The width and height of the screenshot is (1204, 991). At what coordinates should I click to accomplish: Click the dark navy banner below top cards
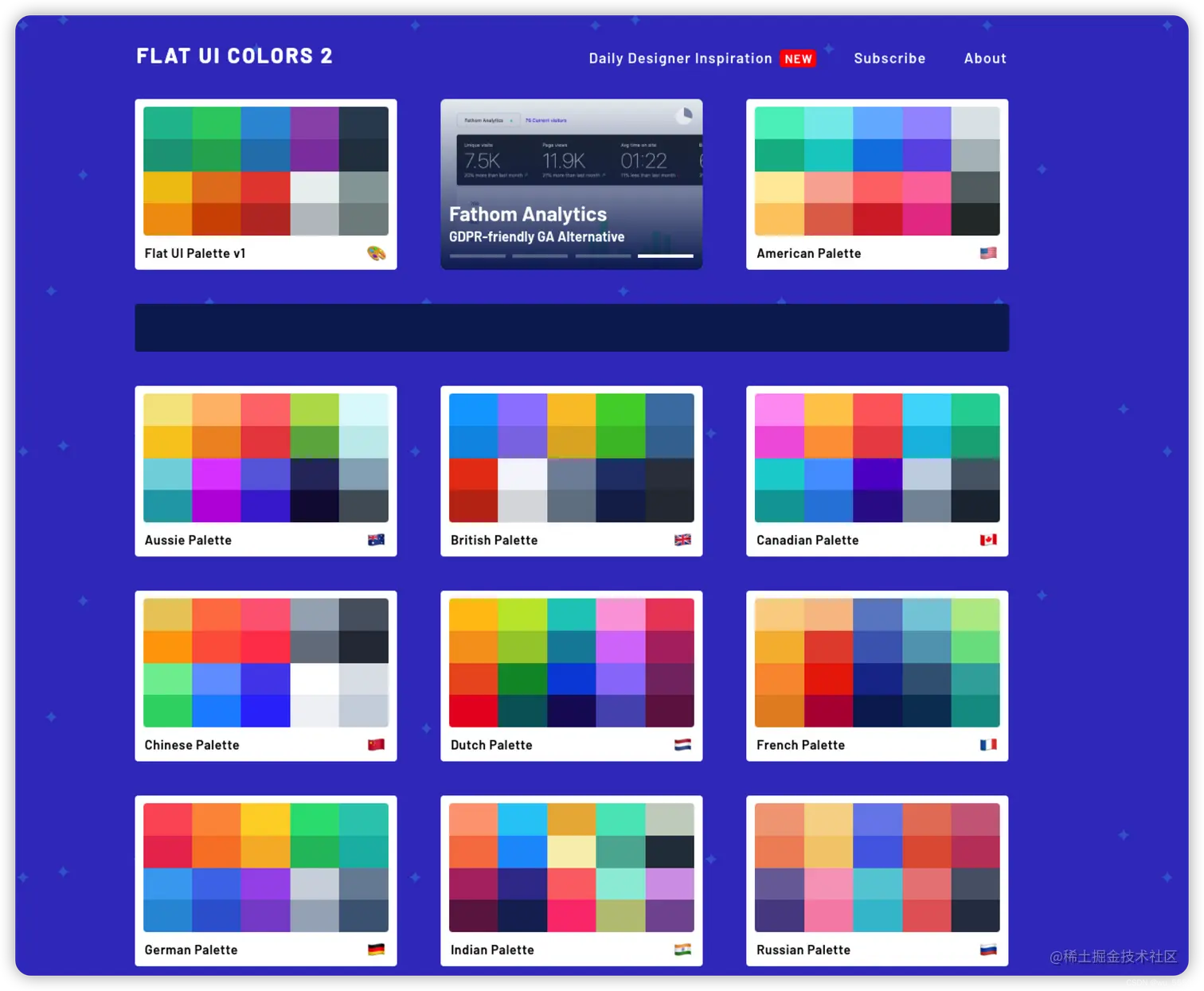[572, 327]
